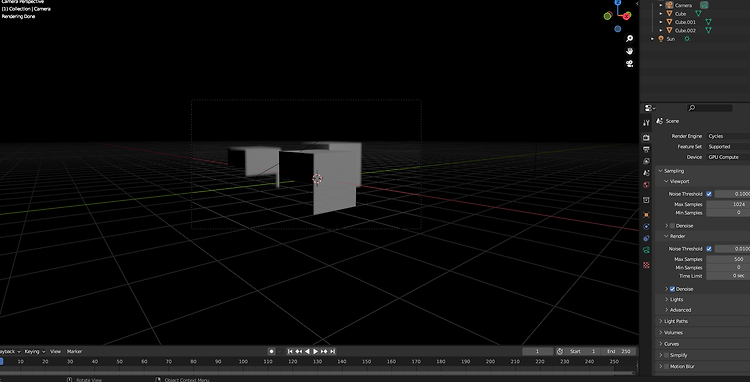Image resolution: width=750 pixels, height=382 pixels.
Task: Open the Tool properties tab
Action: 646,123
